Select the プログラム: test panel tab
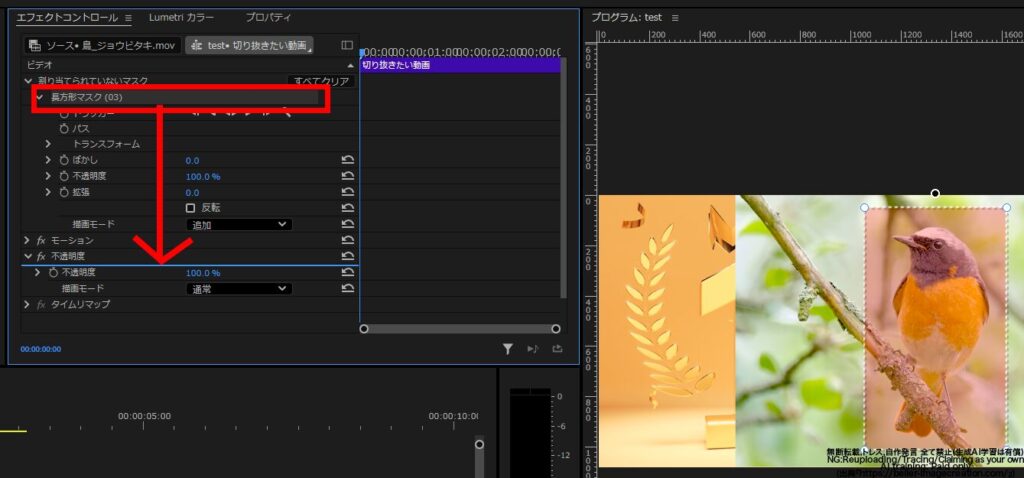1024x478 pixels. 626,18
